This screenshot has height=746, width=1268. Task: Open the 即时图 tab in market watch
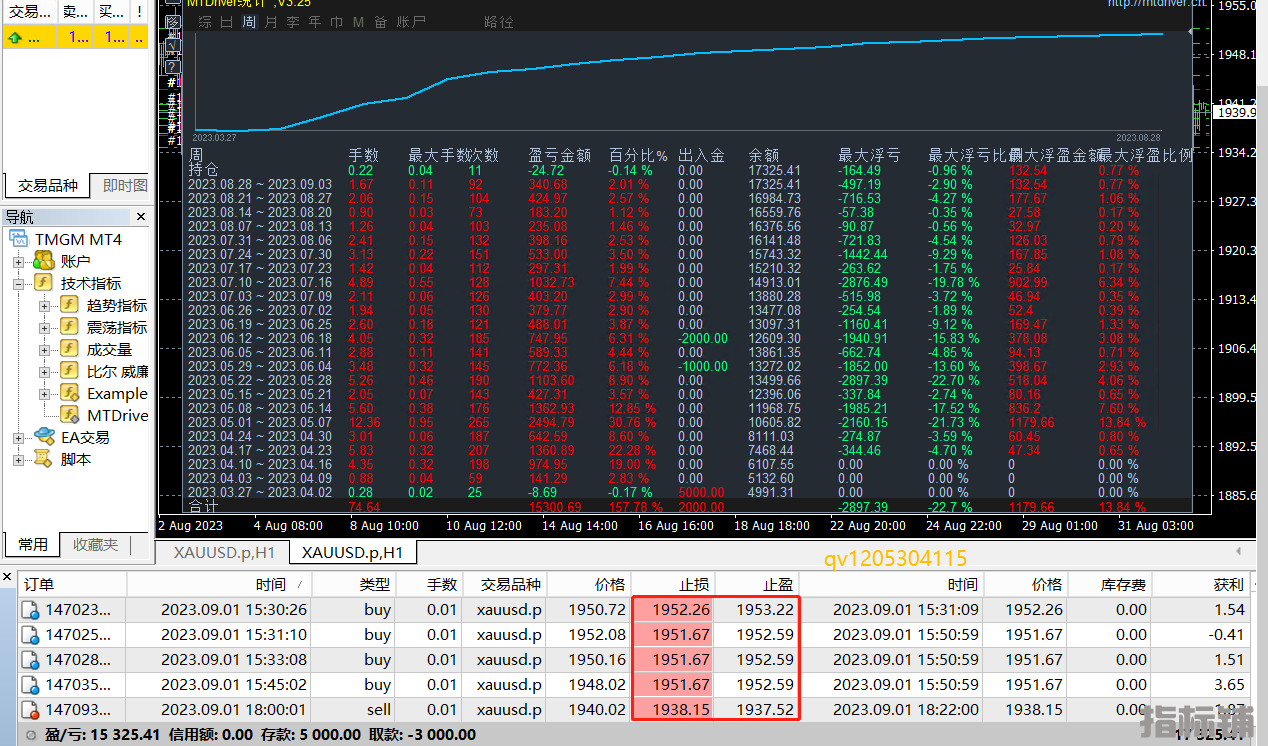[x=124, y=185]
